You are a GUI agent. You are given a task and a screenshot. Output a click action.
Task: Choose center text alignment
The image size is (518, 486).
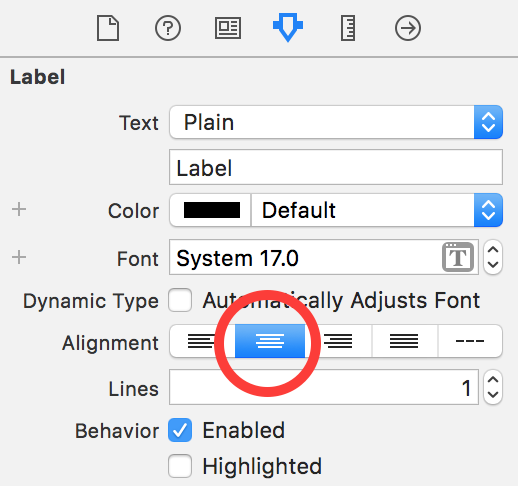point(270,341)
